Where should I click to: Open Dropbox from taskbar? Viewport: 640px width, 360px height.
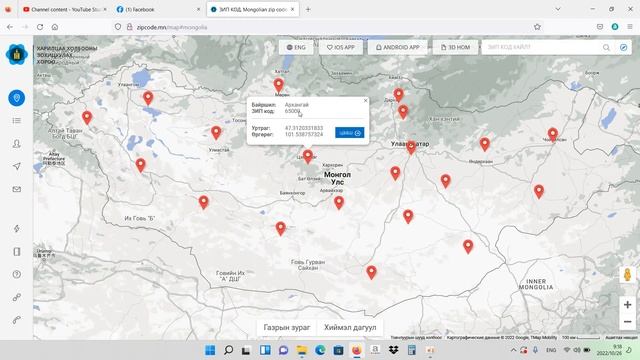[393, 350]
